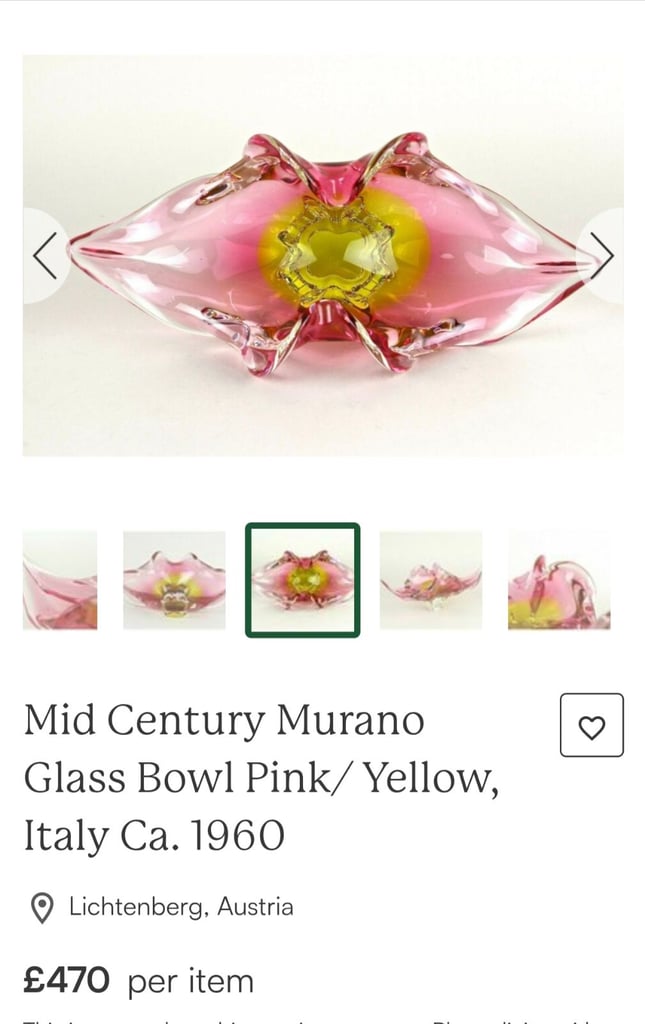Click the yellow center of the bowl photo
The height and width of the screenshot is (1024, 645).
[335, 253]
